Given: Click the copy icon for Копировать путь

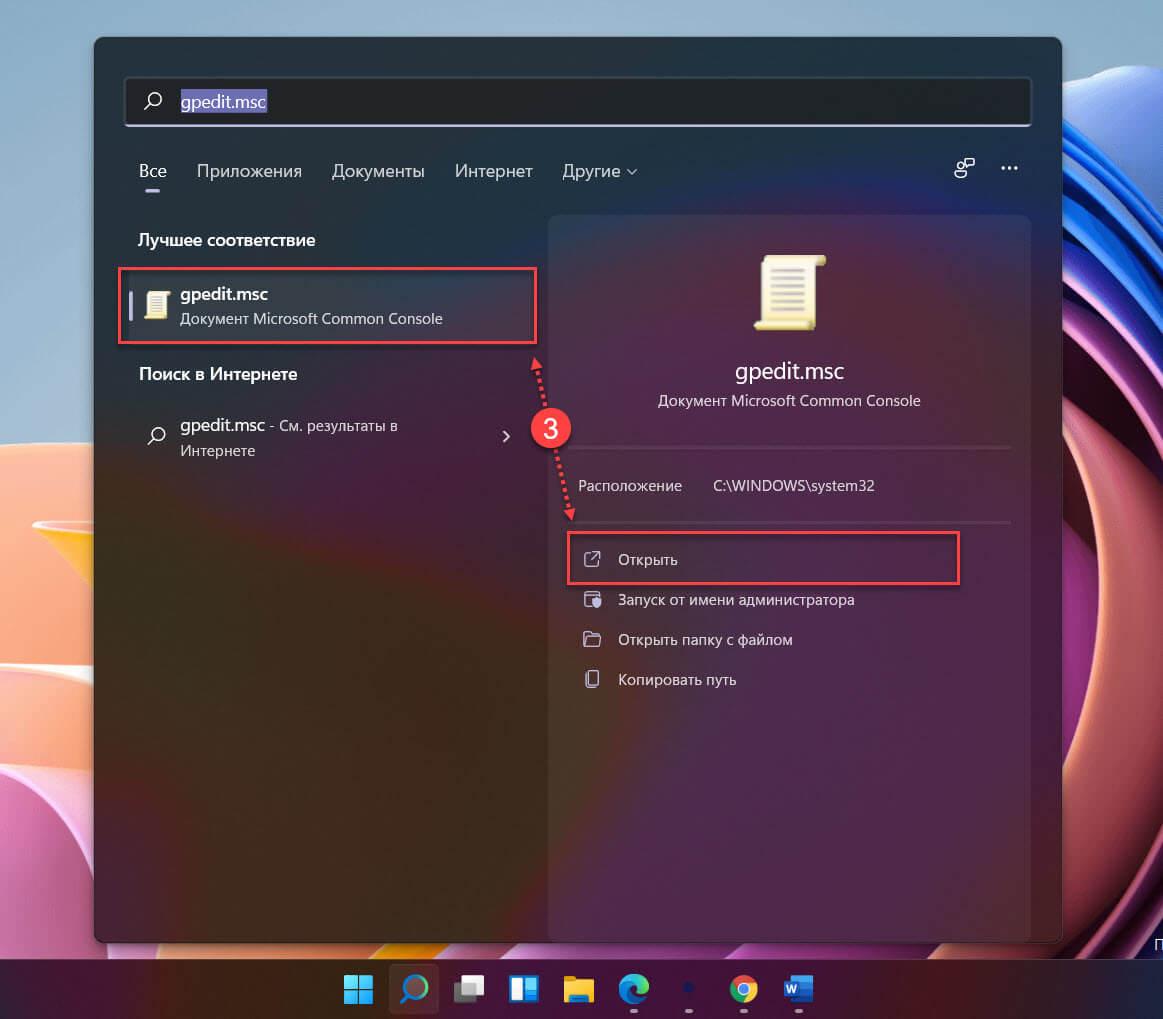Looking at the screenshot, I should point(592,679).
